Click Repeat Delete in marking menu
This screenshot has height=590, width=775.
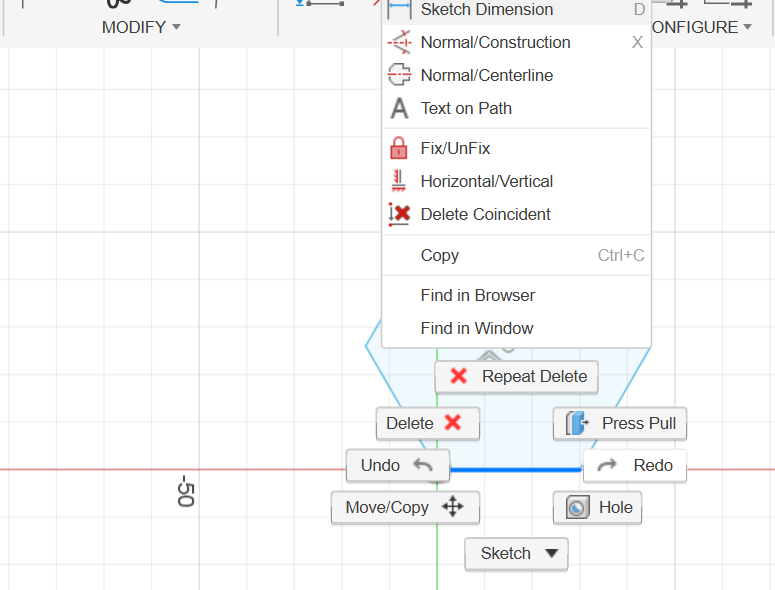coord(517,377)
